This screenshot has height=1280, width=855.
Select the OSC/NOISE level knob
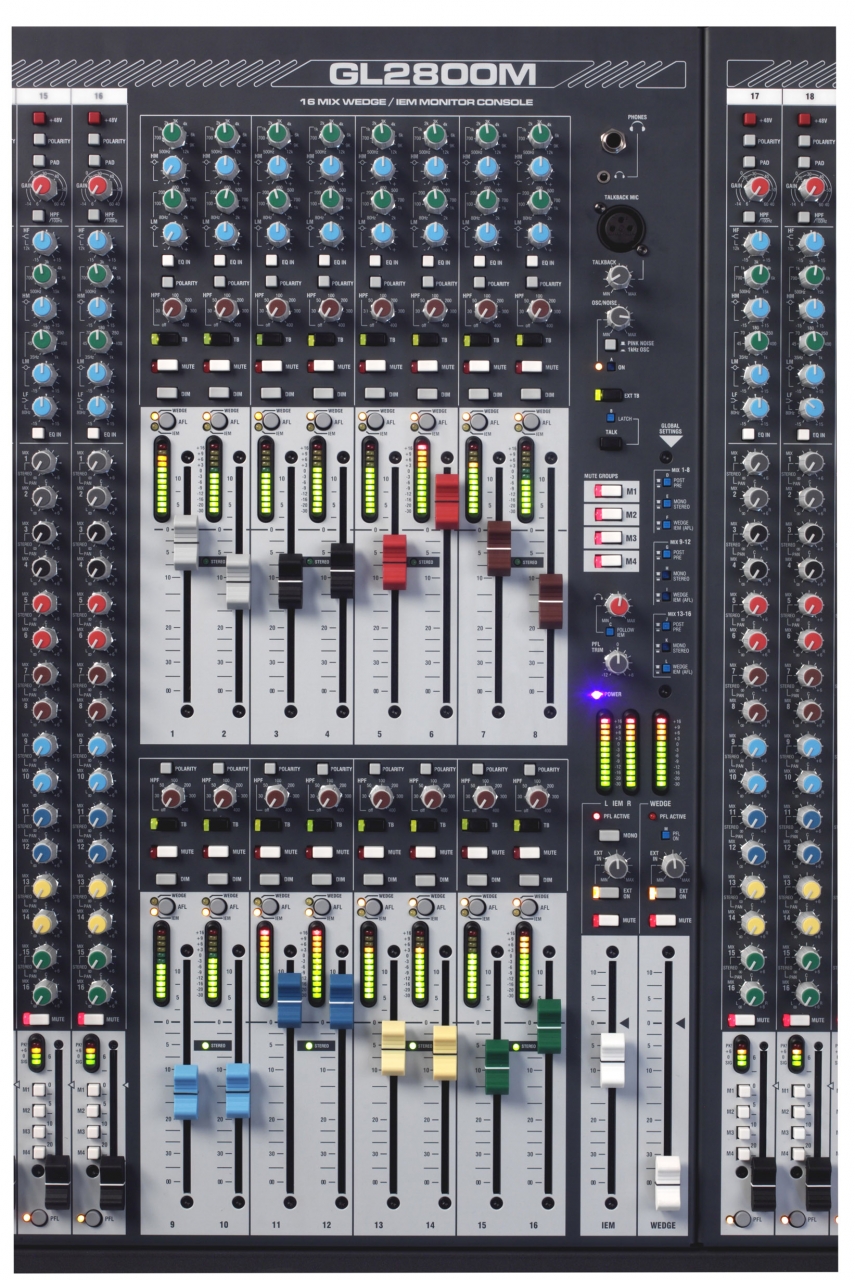pyautogui.click(x=620, y=317)
